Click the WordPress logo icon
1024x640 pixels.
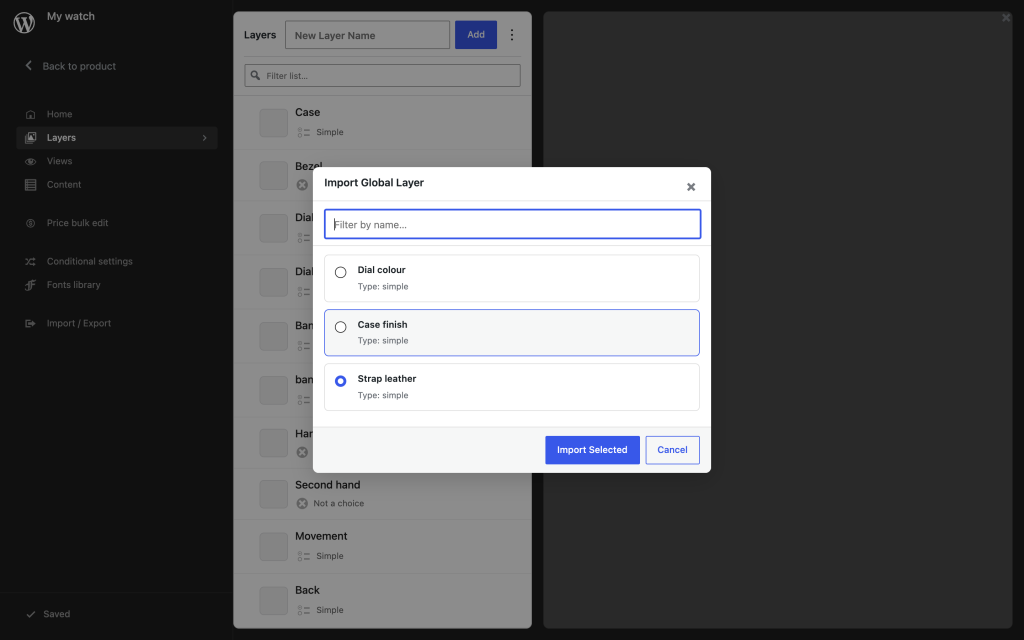tap(24, 22)
